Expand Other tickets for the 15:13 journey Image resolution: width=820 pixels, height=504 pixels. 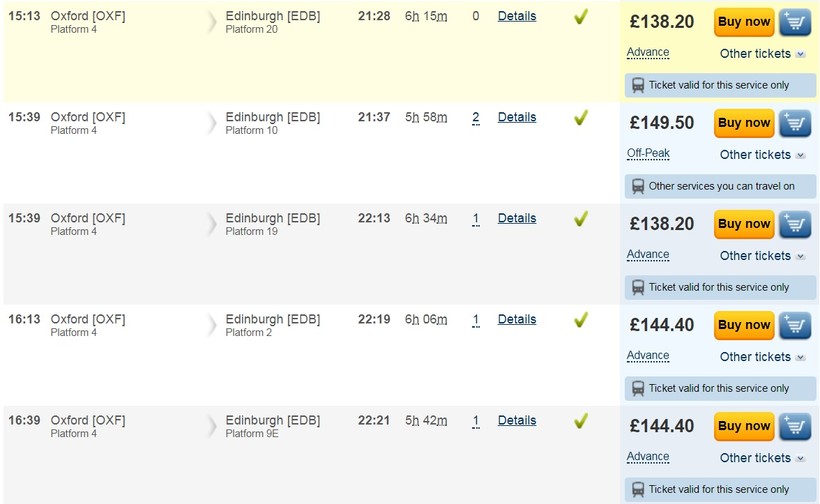[x=762, y=54]
